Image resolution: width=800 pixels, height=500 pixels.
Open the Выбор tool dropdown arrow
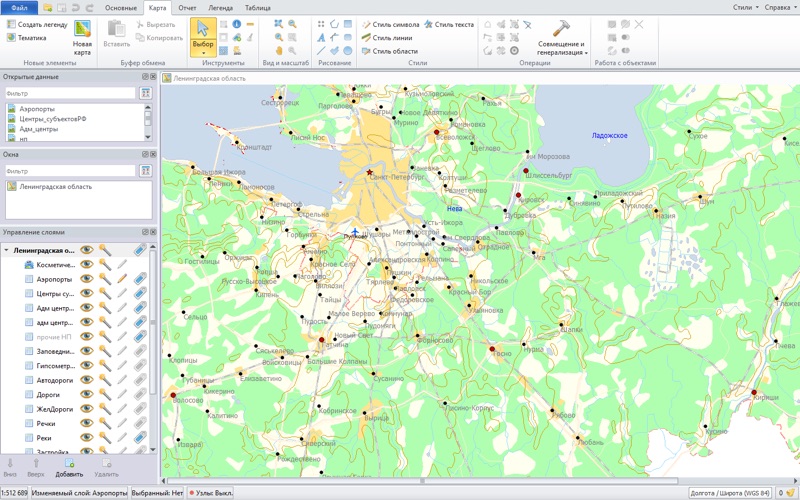(x=203, y=53)
